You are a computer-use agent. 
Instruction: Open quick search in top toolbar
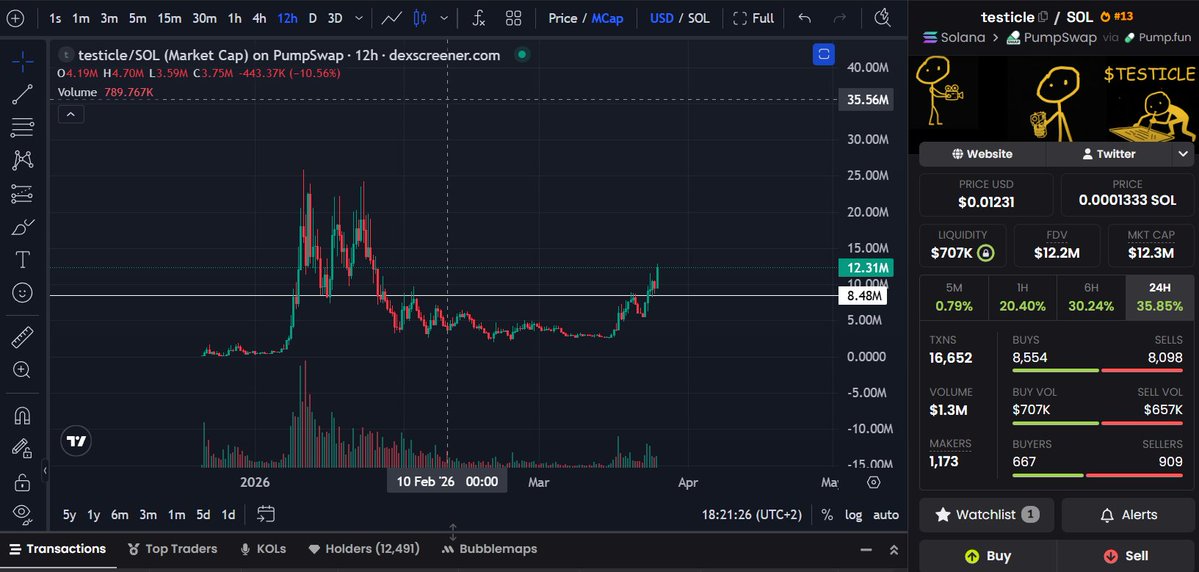tap(882, 18)
